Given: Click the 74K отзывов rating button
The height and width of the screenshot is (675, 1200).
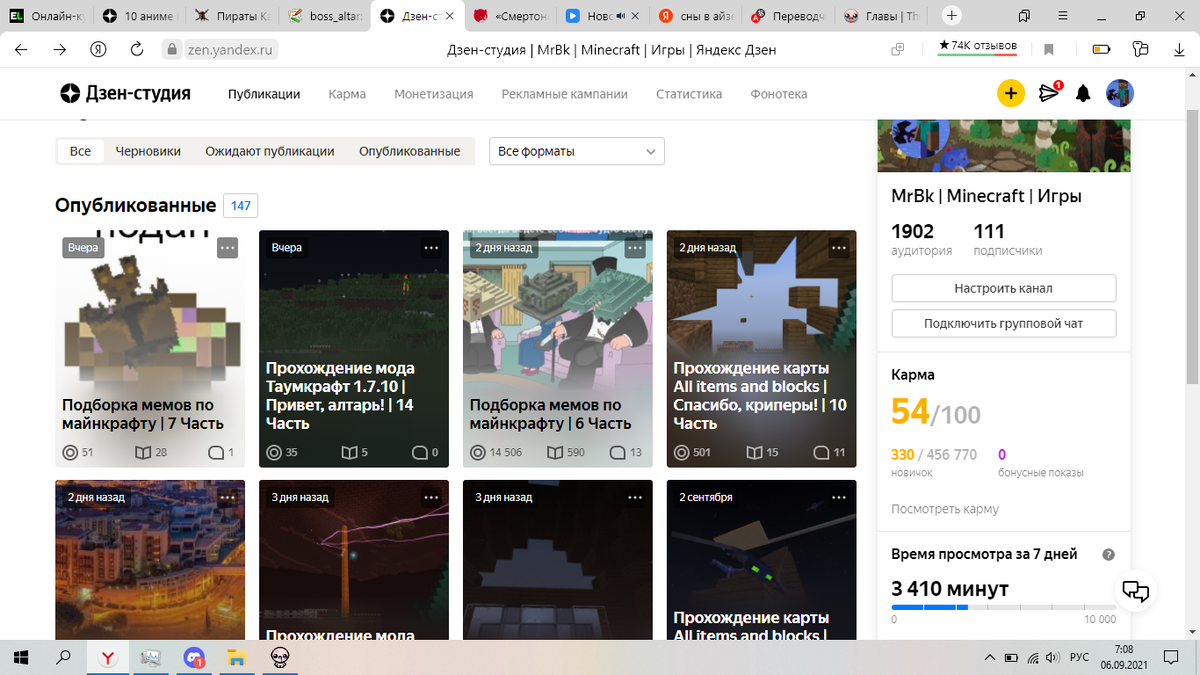Looking at the screenshot, I should pyautogui.click(x=978, y=46).
